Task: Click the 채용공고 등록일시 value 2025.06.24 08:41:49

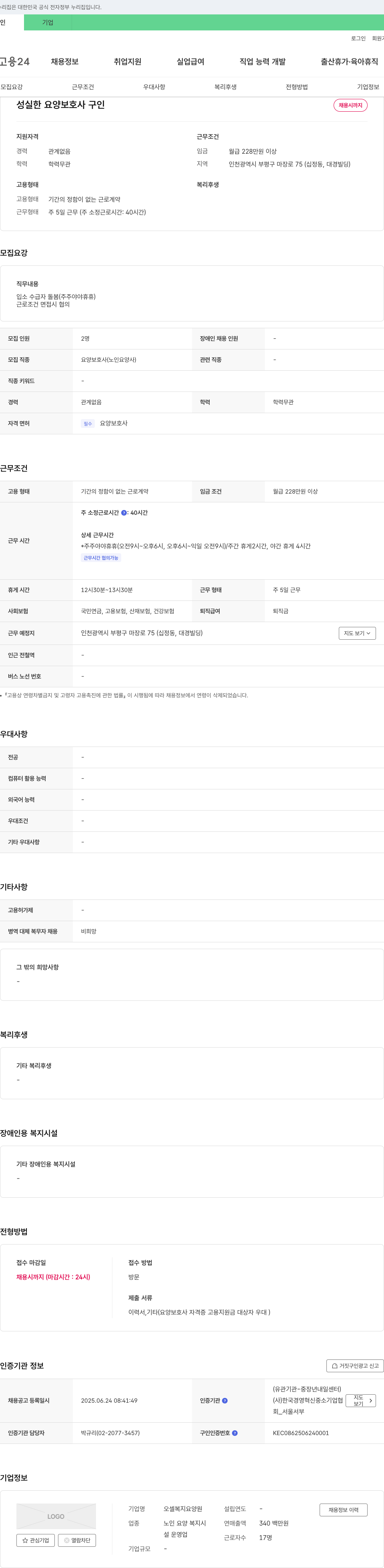Action: [109, 1401]
